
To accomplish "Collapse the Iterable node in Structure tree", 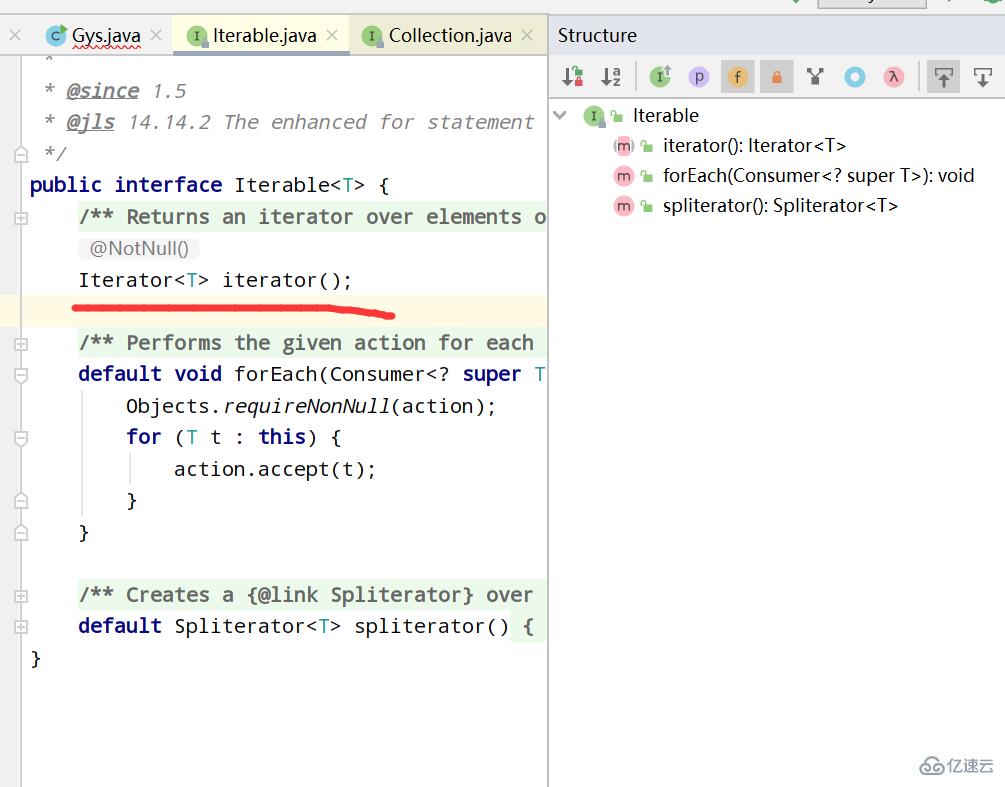I will click(563, 116).
